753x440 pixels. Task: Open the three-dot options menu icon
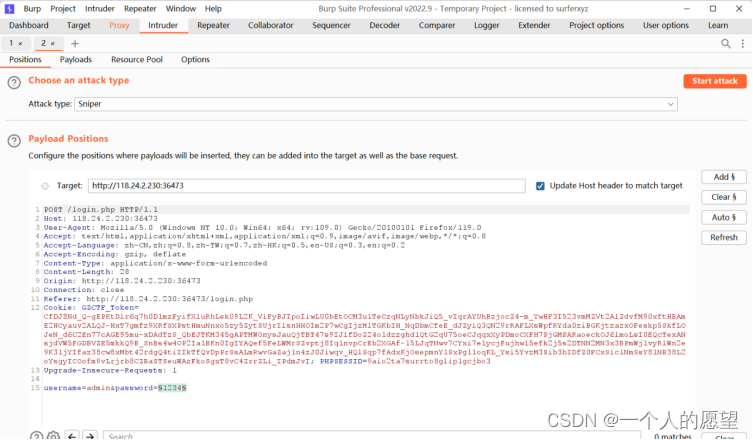[x=742, y=44]
